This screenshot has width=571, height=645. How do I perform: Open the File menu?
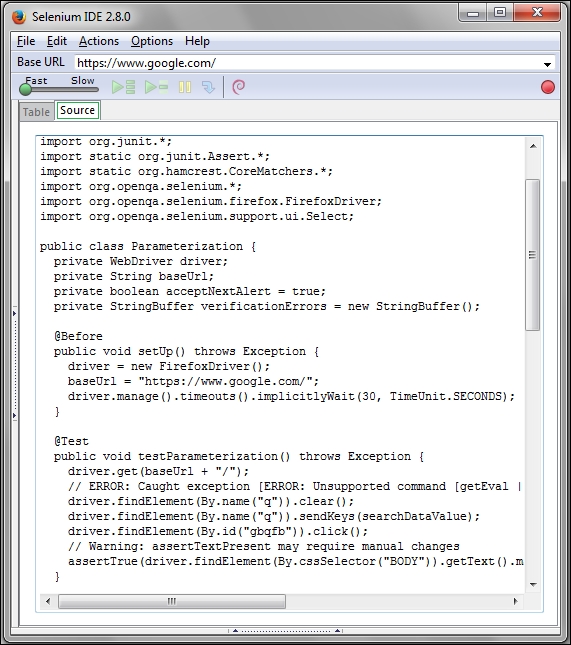pyautogui.click(x=26, y=41)
